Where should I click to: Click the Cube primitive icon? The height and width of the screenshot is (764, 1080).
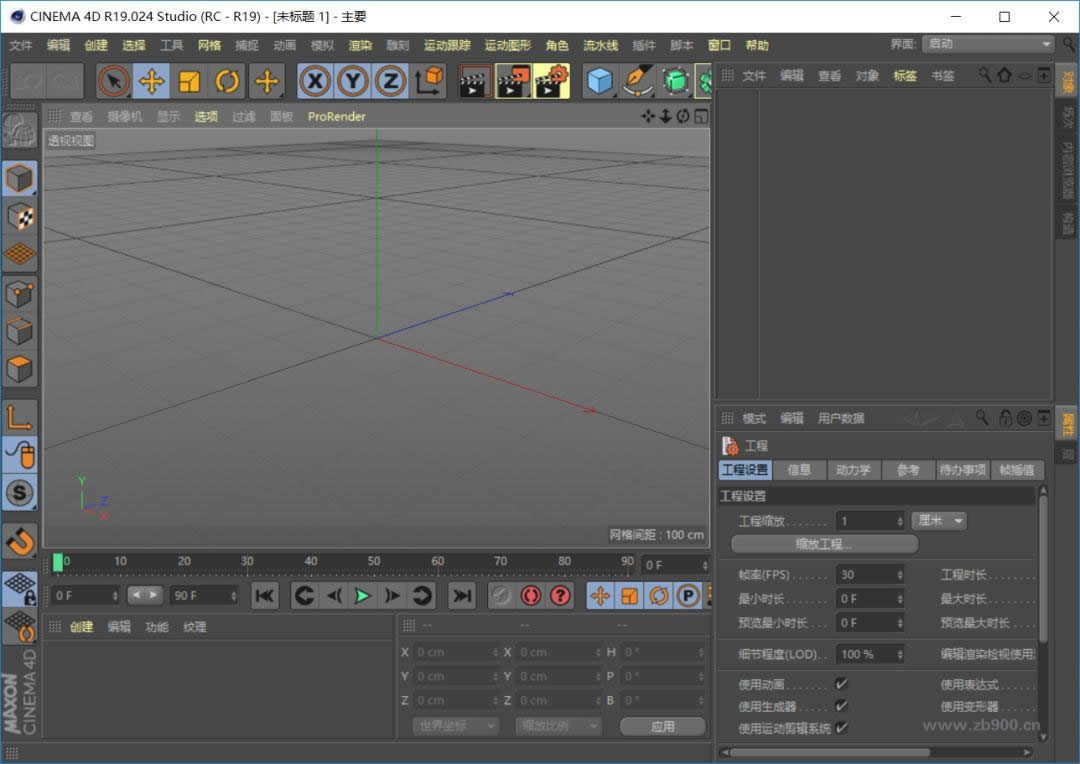coord(600,81)
